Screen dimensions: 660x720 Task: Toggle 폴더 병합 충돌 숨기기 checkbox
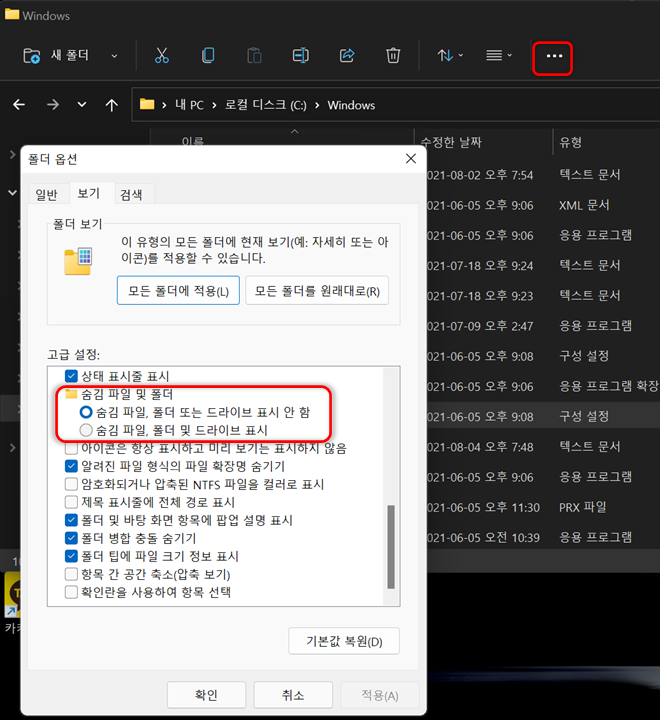pyautogui.click(x=71, y=538)
